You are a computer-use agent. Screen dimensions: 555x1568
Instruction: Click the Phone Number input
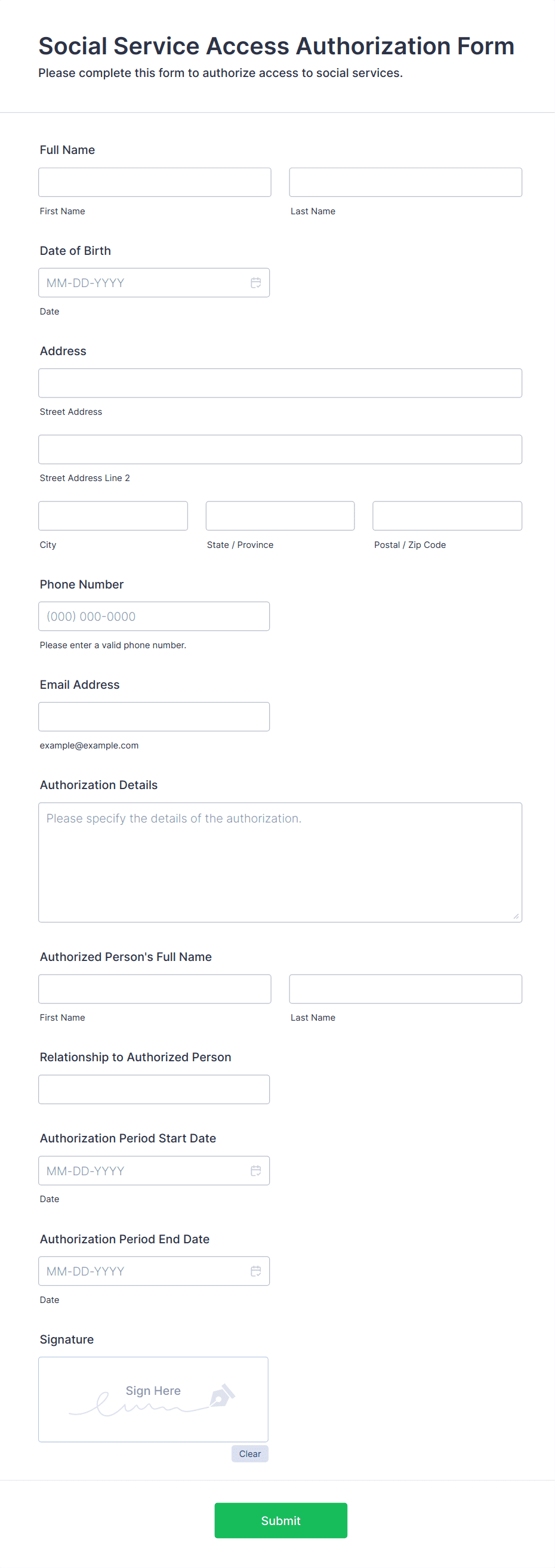[154, 616]
